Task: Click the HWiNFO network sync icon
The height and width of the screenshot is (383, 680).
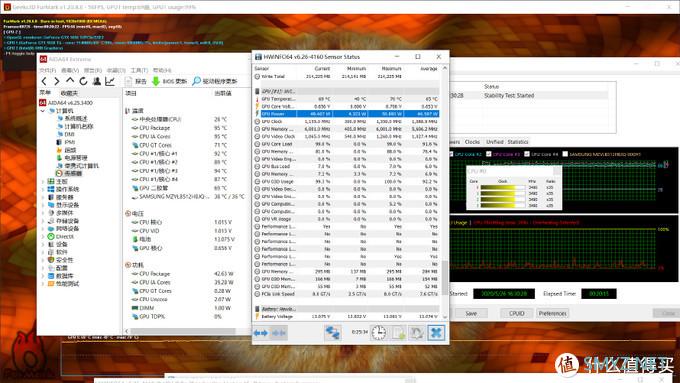Action: [333, 333]
